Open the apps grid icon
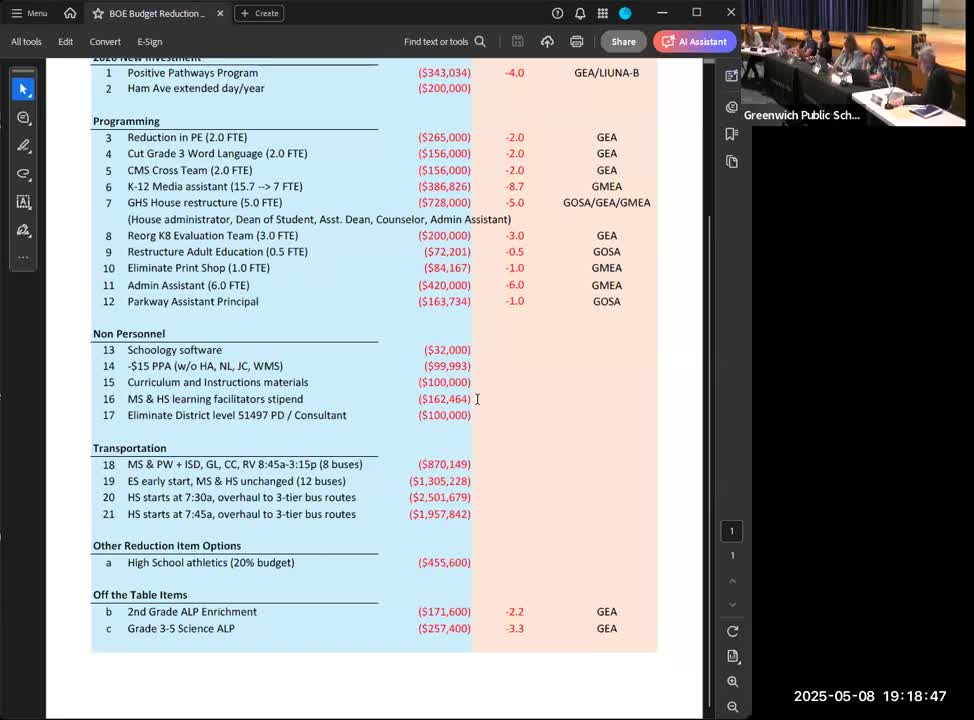Image resolution: width=974 pixels, height=720 pixels. point(602,13)
